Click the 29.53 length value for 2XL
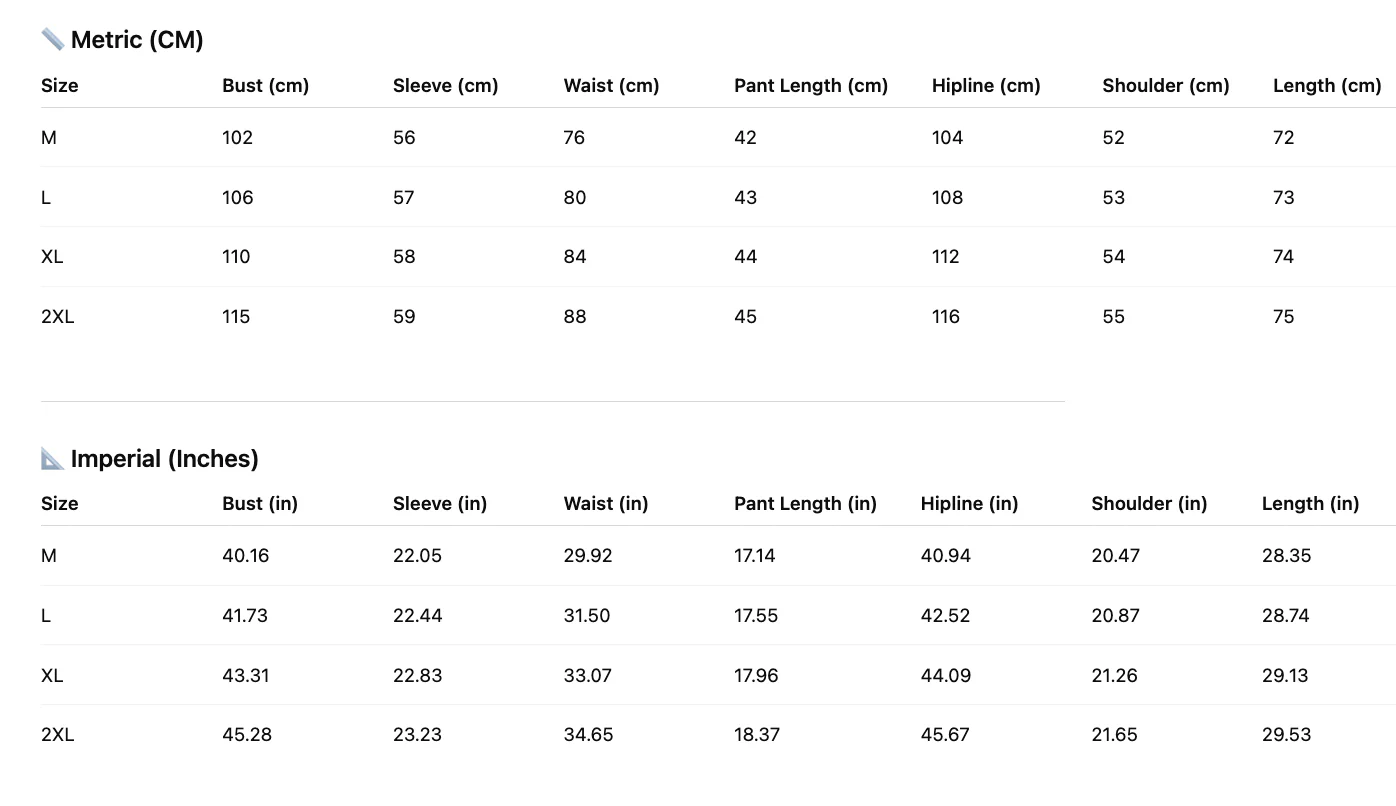This screenshot has height=806, width=1396. tap(1286, 735)
